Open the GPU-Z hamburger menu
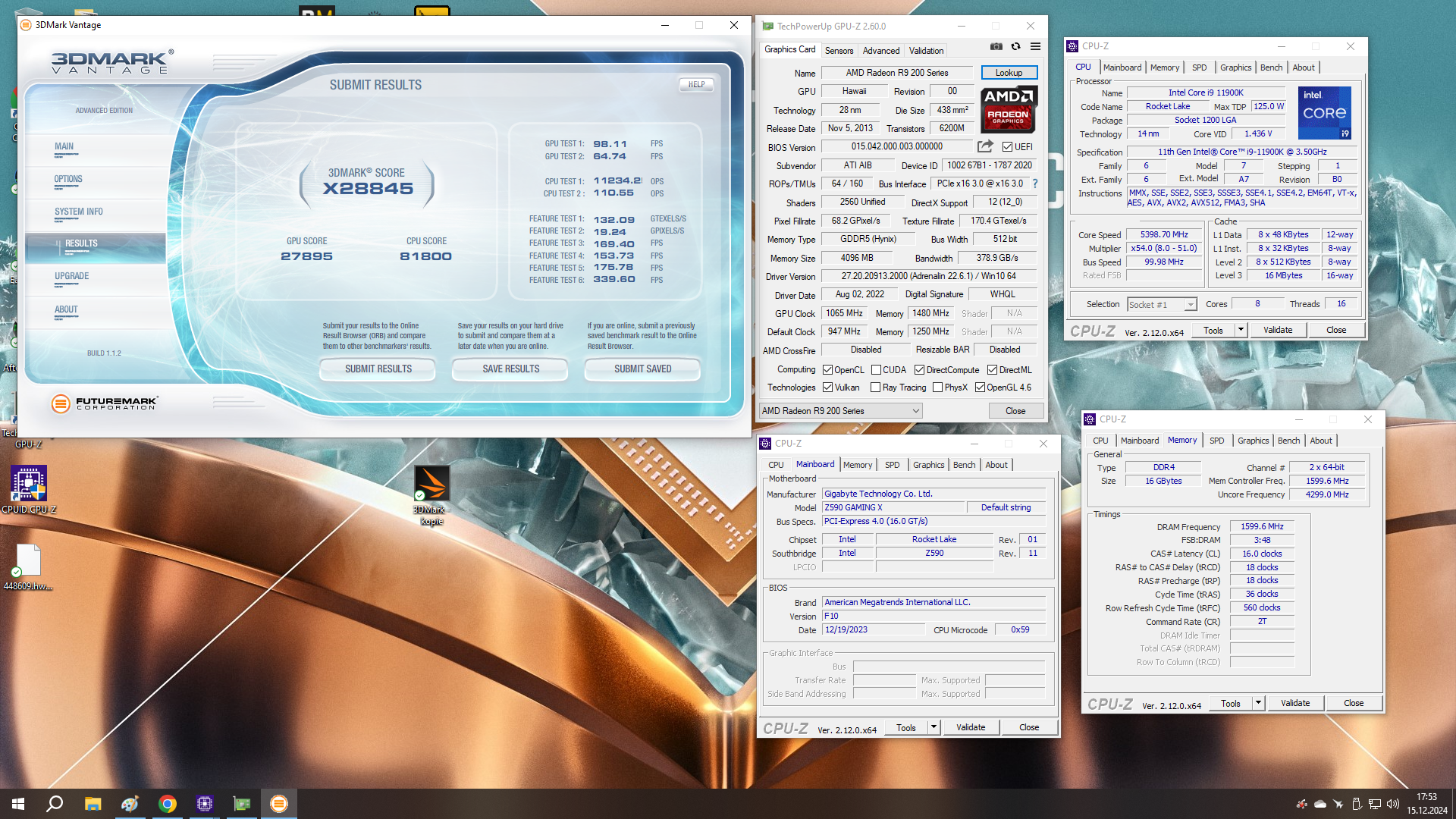The image size is (1456, 819). click(x=1035, y=47)
